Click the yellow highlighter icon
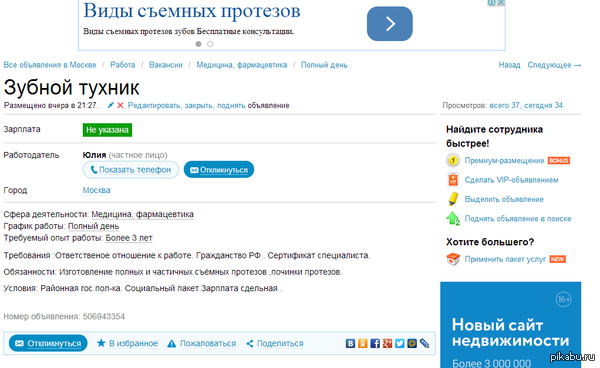The width and height of the screenshot is (600, 368). tap(453, 199)
